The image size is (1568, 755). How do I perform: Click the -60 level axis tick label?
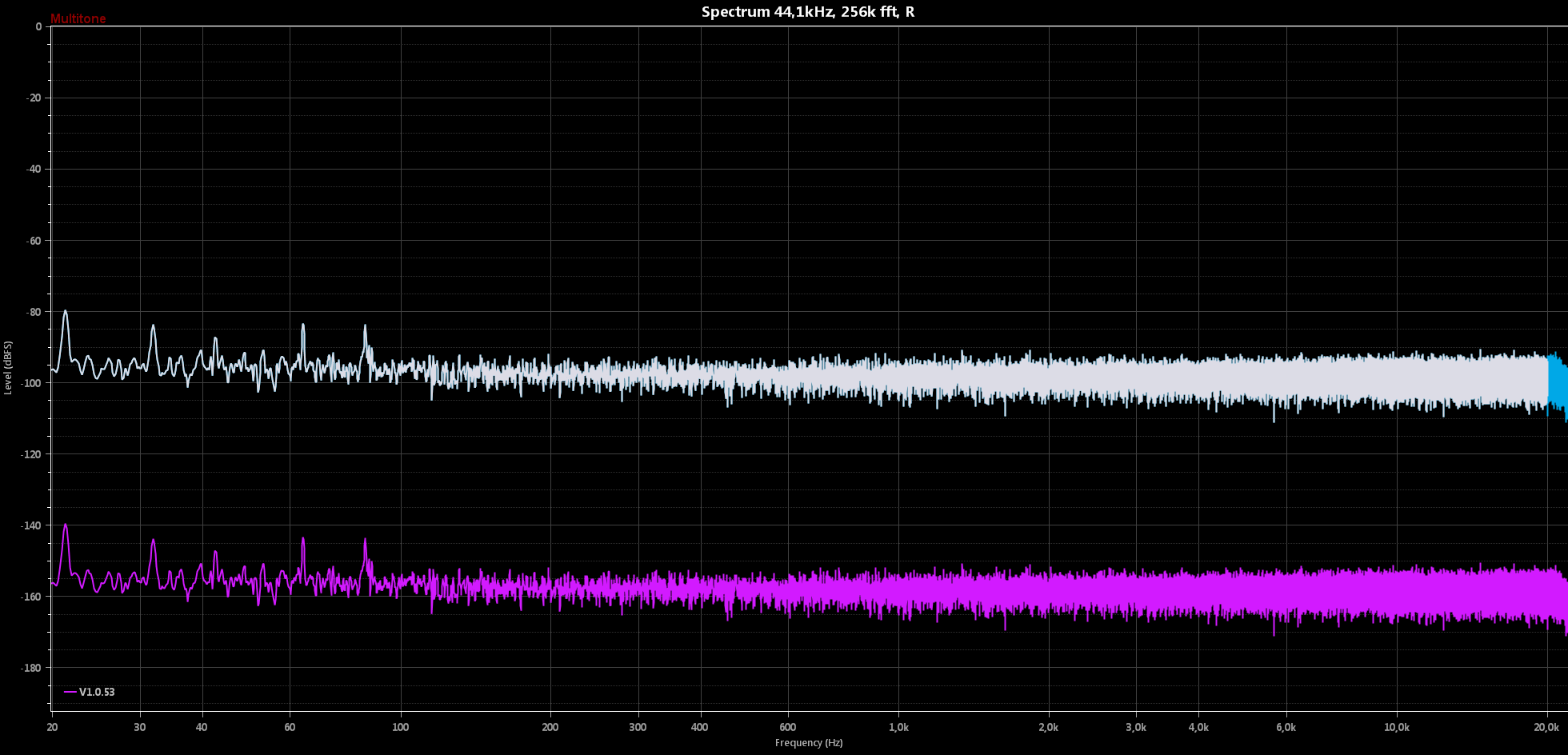click(x=34, y=241)
